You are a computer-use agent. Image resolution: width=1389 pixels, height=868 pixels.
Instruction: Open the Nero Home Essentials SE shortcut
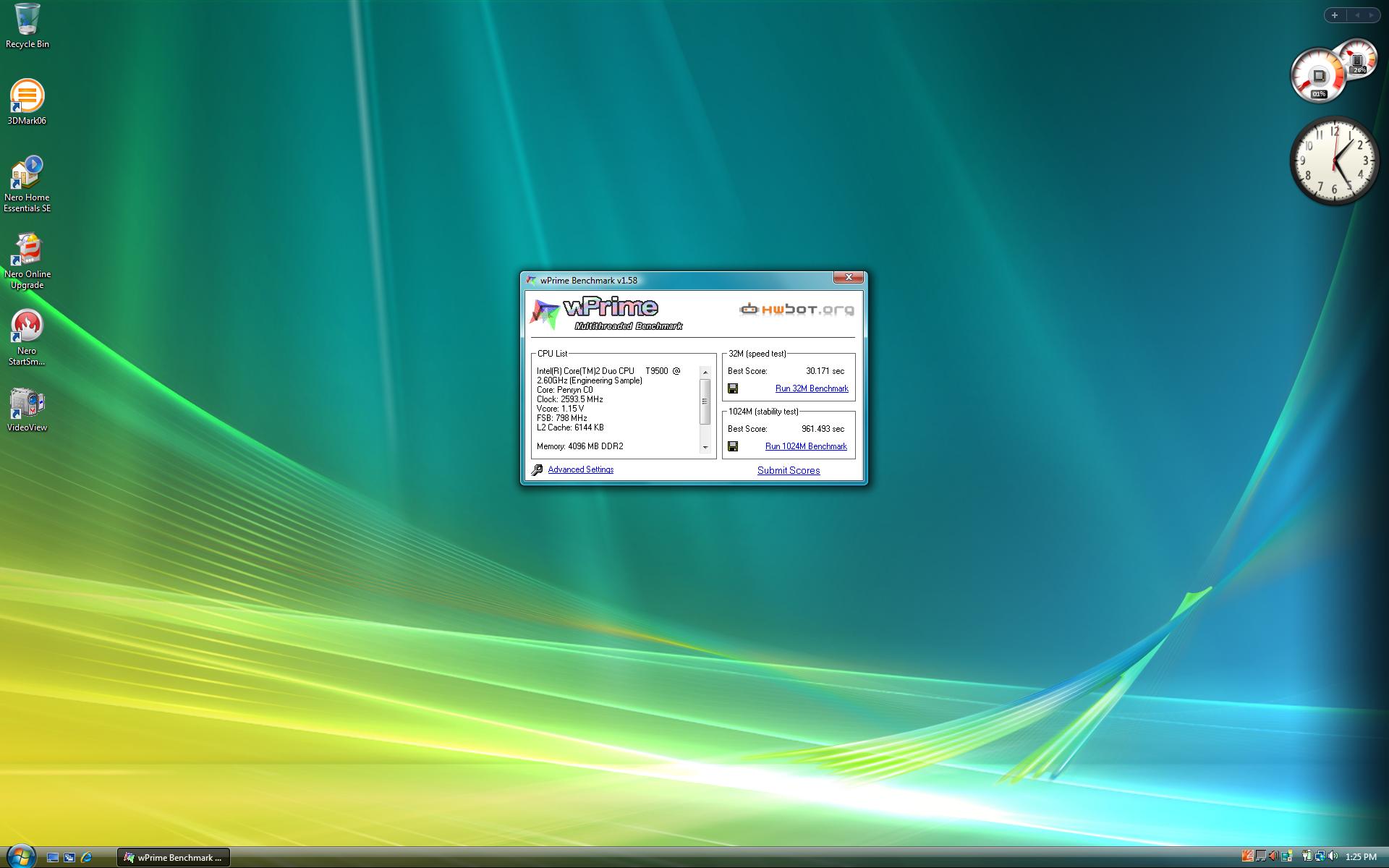(27, 184)
